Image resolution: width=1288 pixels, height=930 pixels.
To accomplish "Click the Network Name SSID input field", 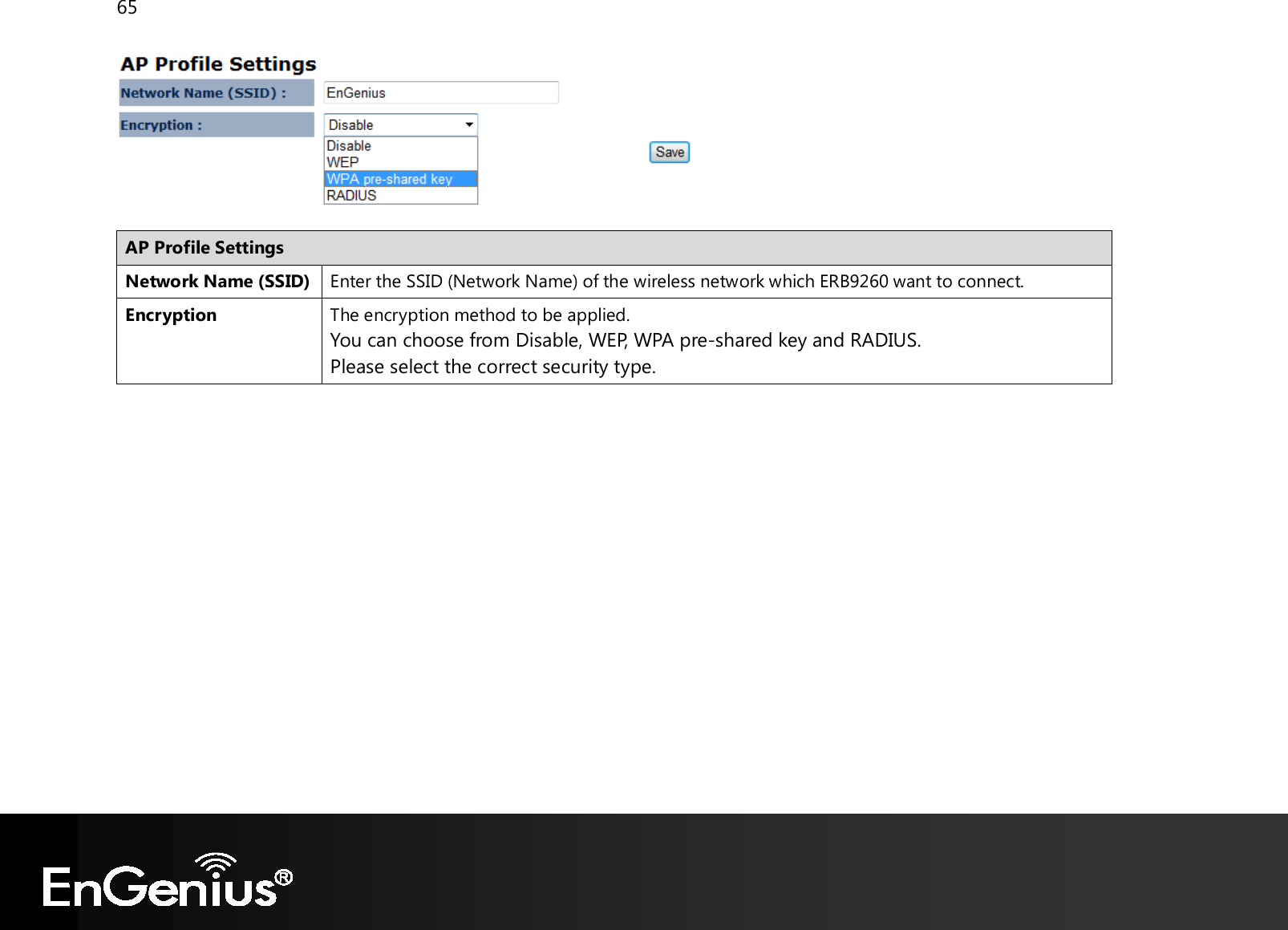I will coord(441,92).
